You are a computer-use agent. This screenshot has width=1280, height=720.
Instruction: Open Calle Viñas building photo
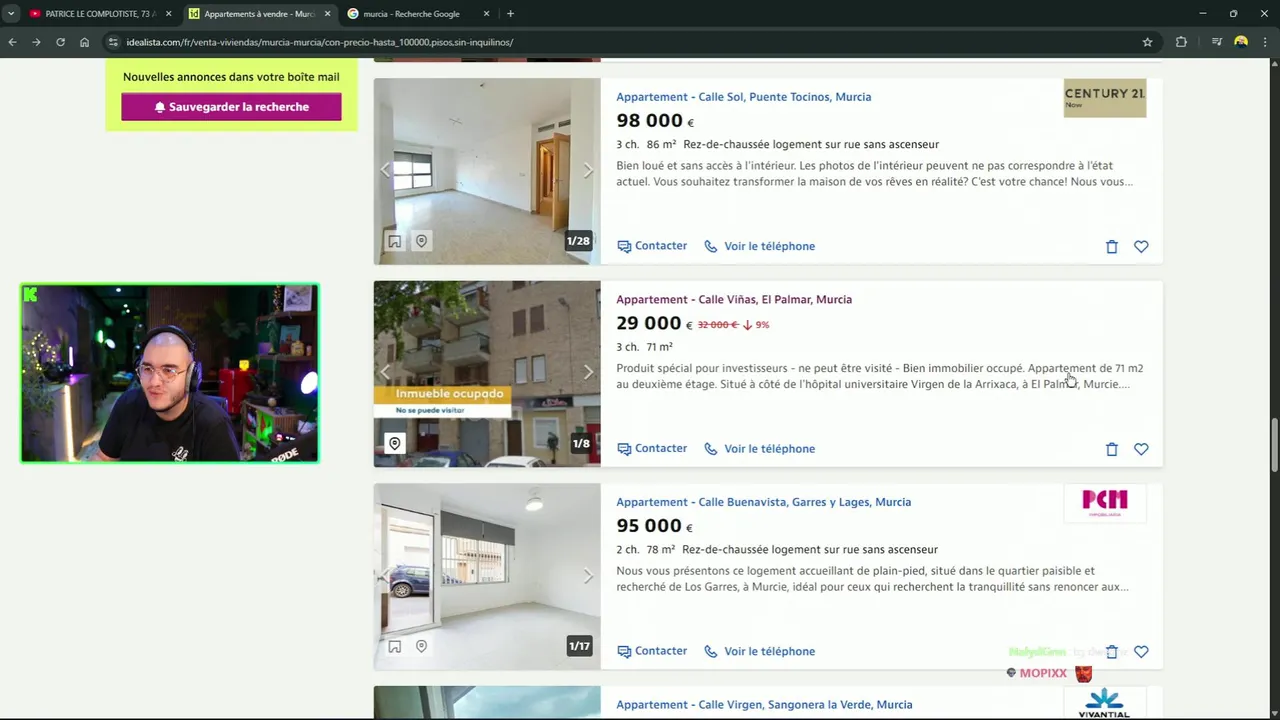coord(487,374)
